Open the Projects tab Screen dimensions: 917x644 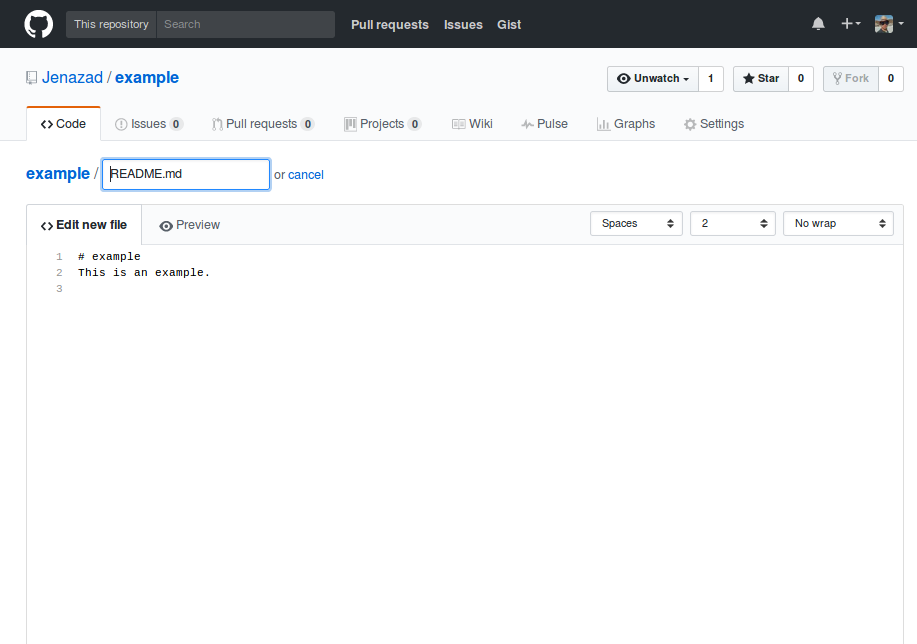pyautogui.click(x=382, y=124)
